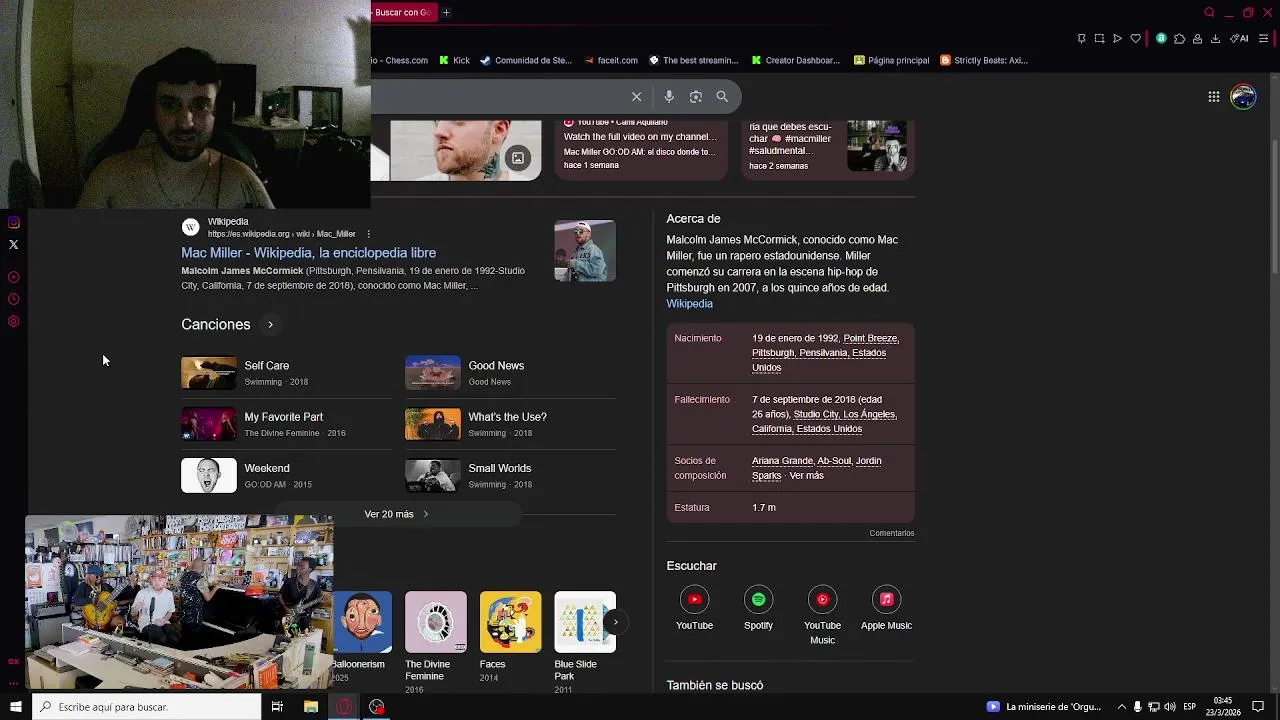Image resolution: width=1280 pixels, height=720 pixels.
Task: Open the Chess.com bookmark
Action: tap(401, 60)
